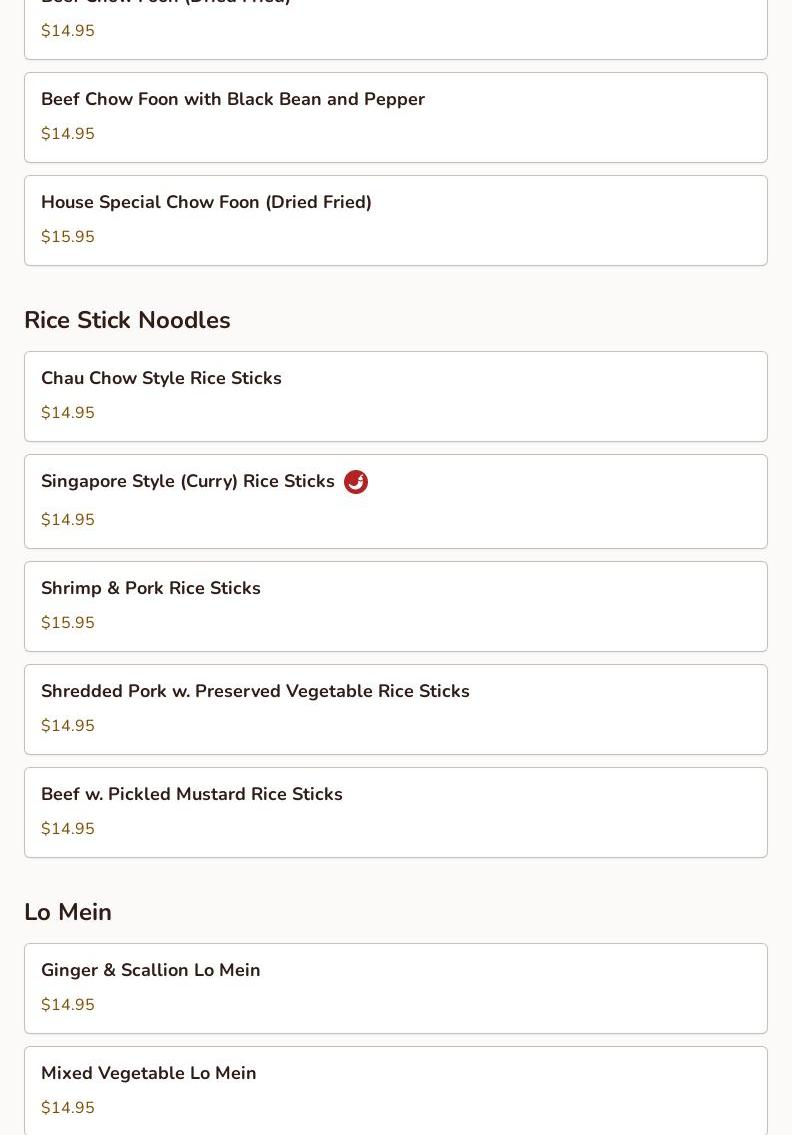Choose Ginger & Scallion Lo Mein
This screenshot has width=792, height=1135.
coord(151,971)
